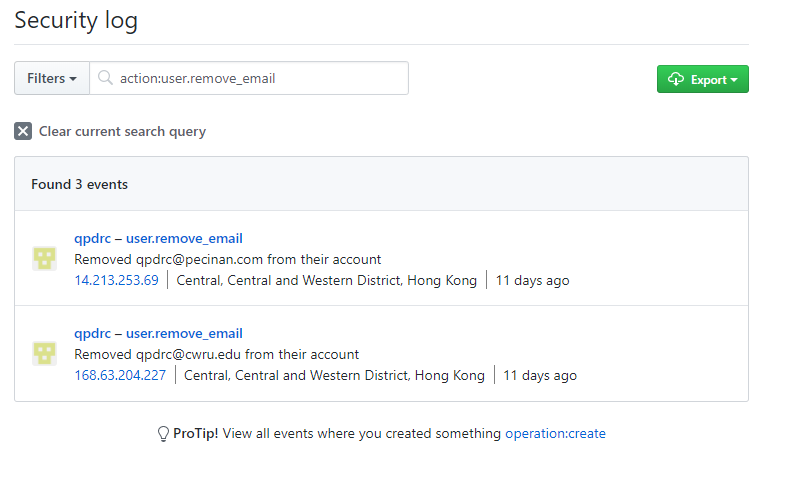The image size is (795, 481).
Task: Click user.remove_email link in second event
Action: point(184,333)
